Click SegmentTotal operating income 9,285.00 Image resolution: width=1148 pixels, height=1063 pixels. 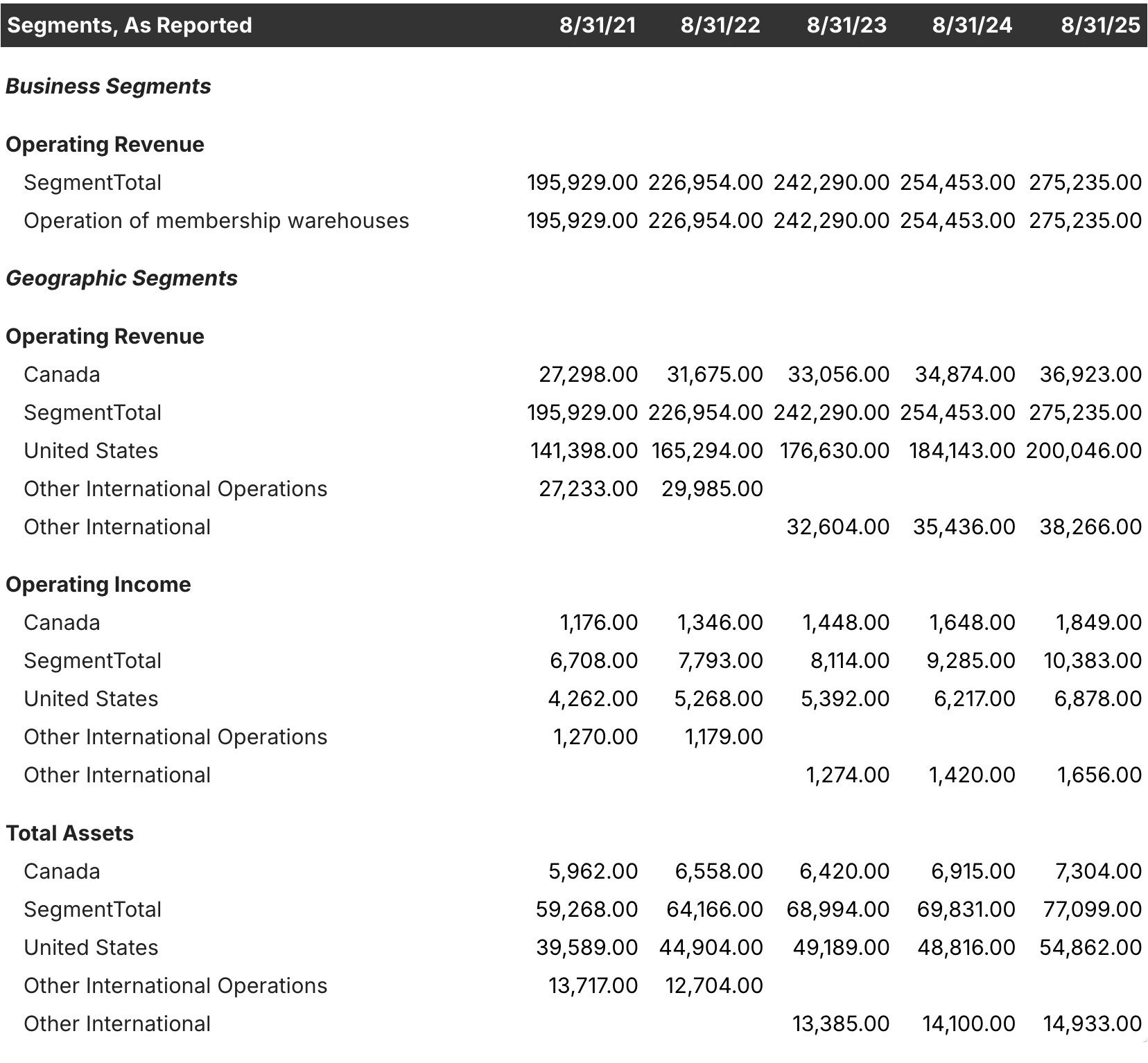(x=971, y=661)
